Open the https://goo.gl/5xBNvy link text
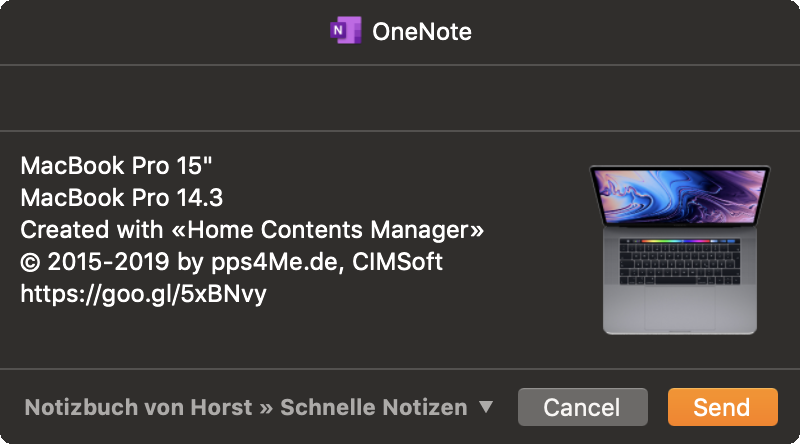800x444 pixels. (143, 294)
